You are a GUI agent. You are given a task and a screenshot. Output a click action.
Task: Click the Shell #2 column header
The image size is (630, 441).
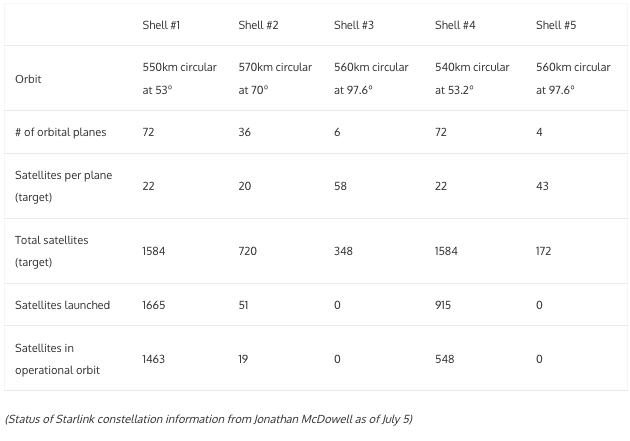(x=258, y=25)
